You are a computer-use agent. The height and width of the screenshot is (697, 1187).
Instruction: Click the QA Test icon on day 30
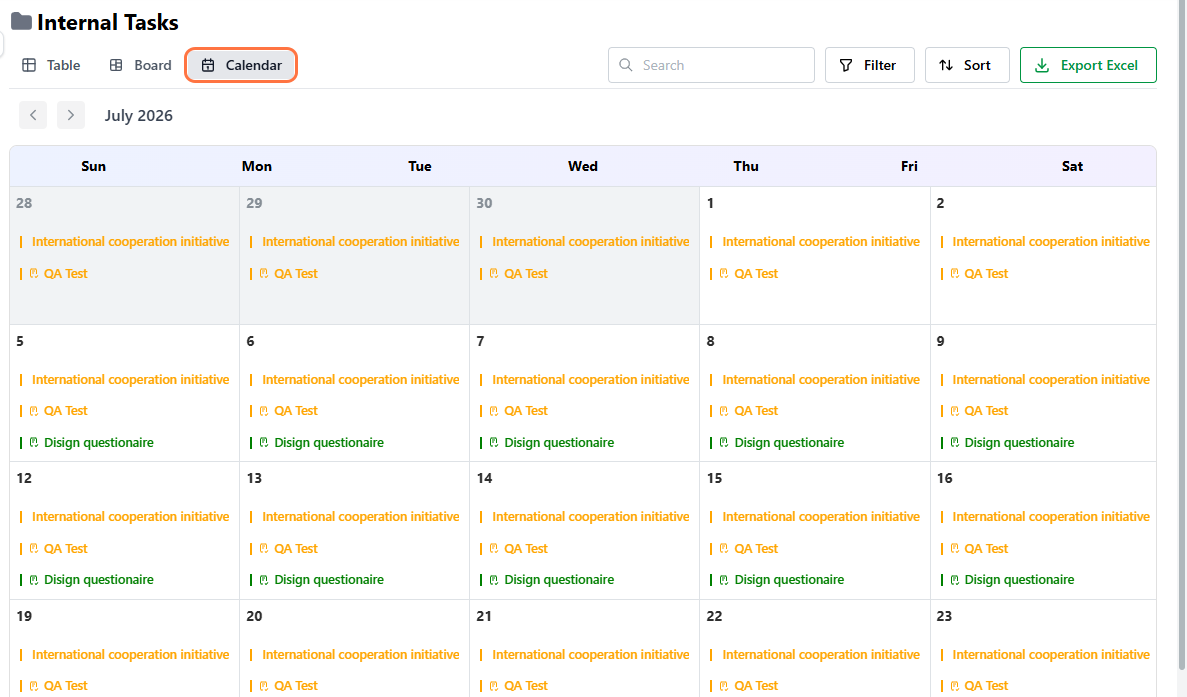point(494,273)
